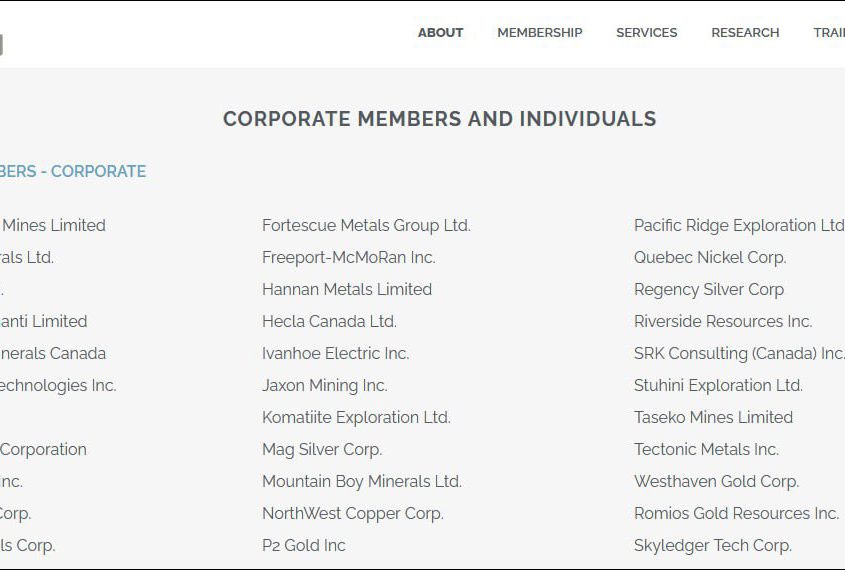Select Jaxon Mining Inc. entry
The height and width of the screenshot is (570, 845).
click(x=324, y=386)
